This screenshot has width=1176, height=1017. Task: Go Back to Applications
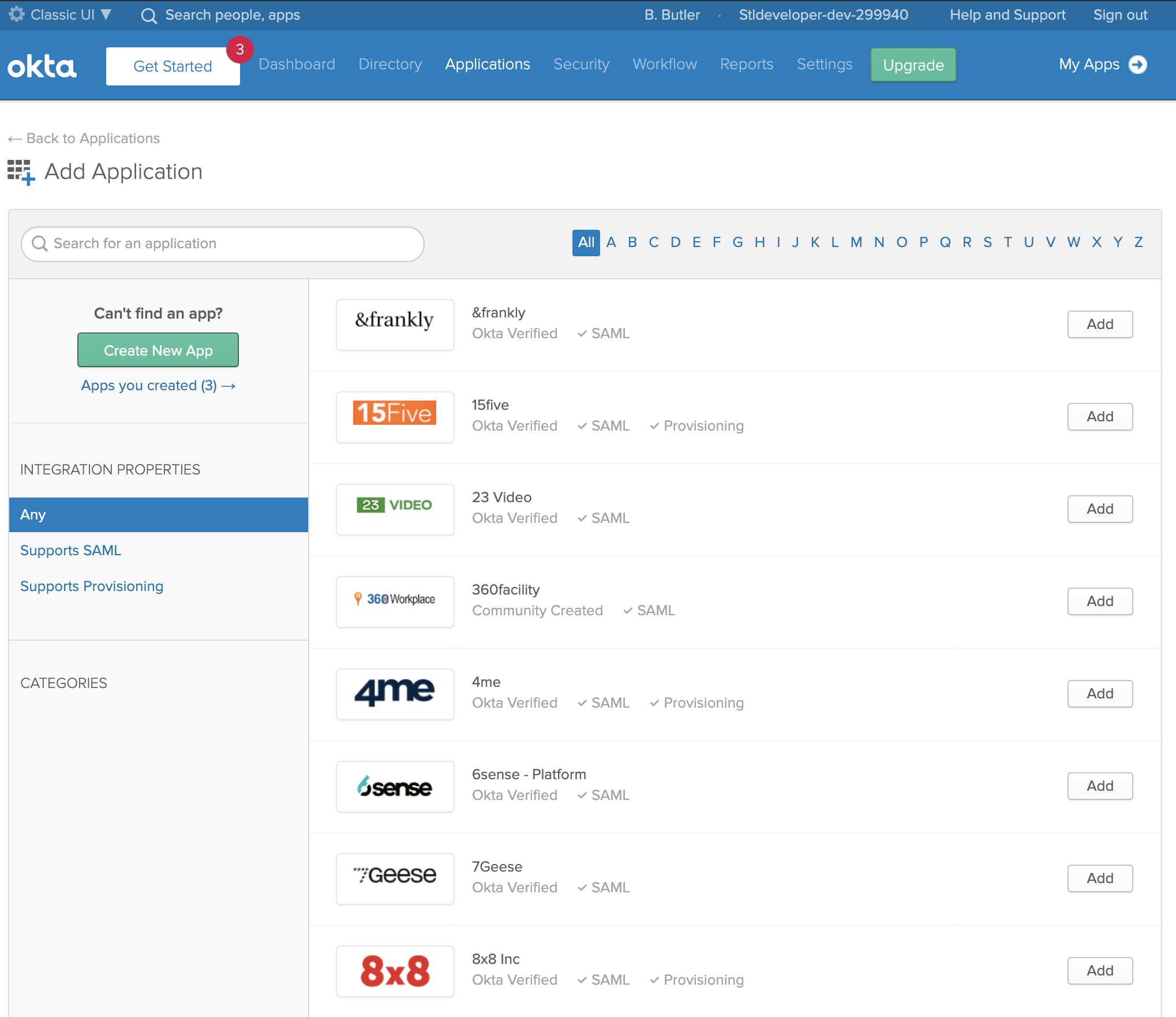click(x=84, y=139)
